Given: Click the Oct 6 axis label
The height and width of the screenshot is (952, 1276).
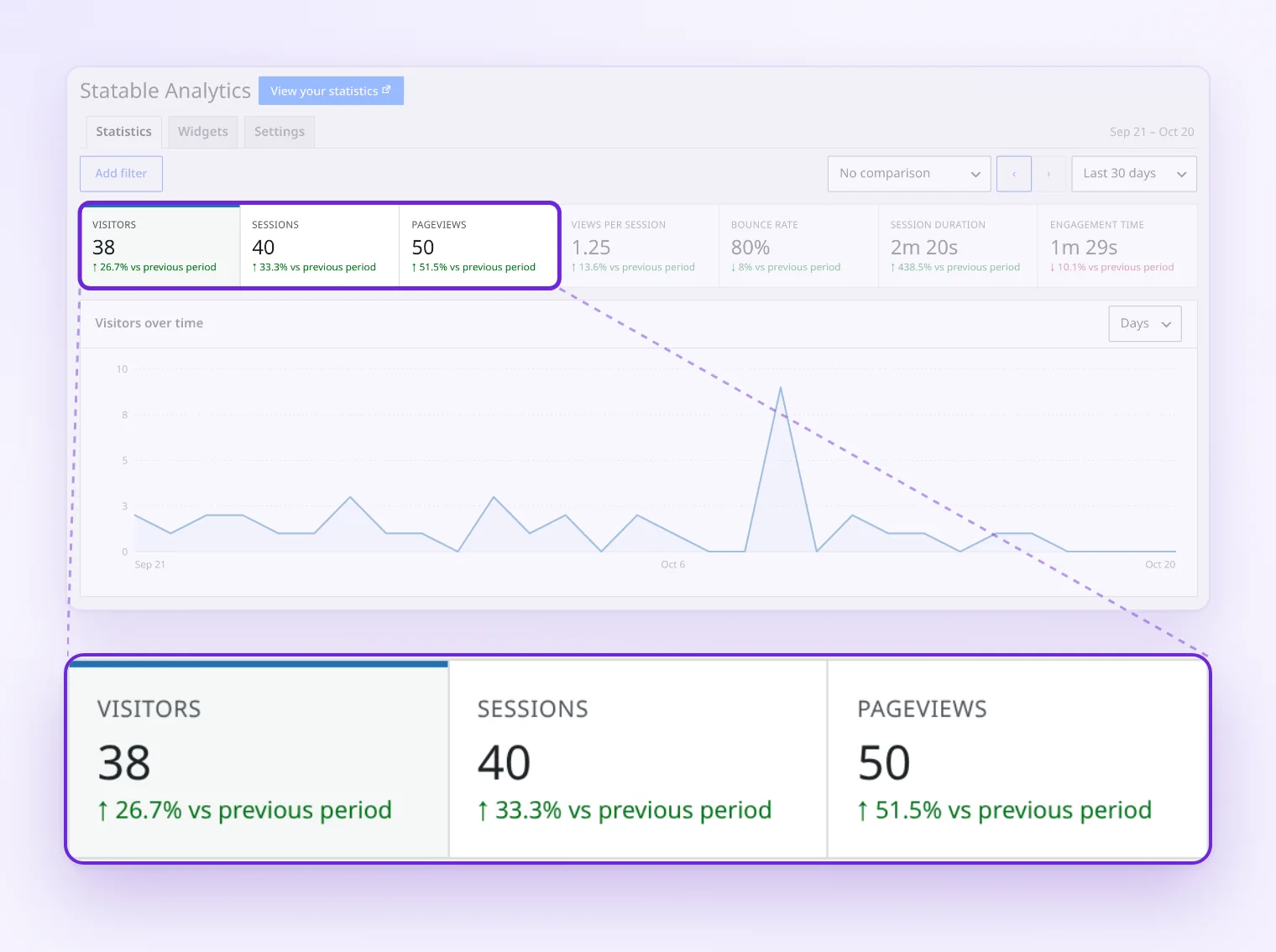Looking at the screenshot, I should pos(672,564).
